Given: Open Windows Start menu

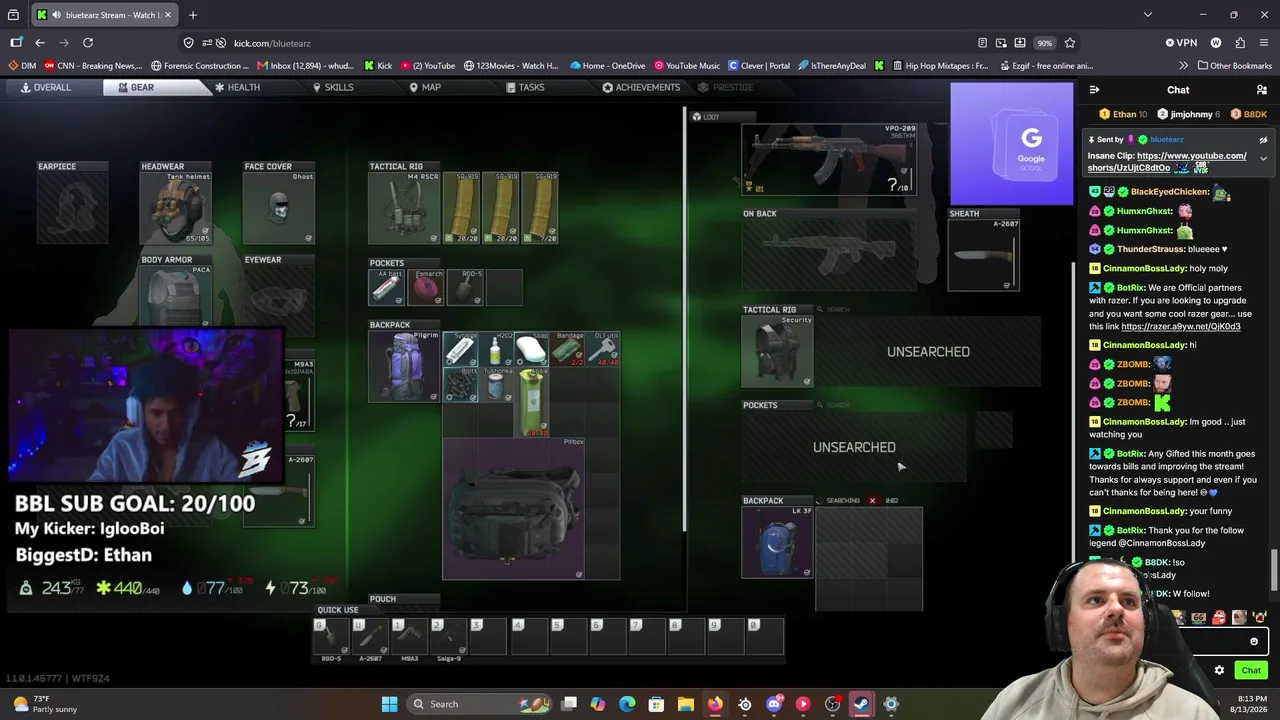Looking at the screenshot, I should coord(390,704).
